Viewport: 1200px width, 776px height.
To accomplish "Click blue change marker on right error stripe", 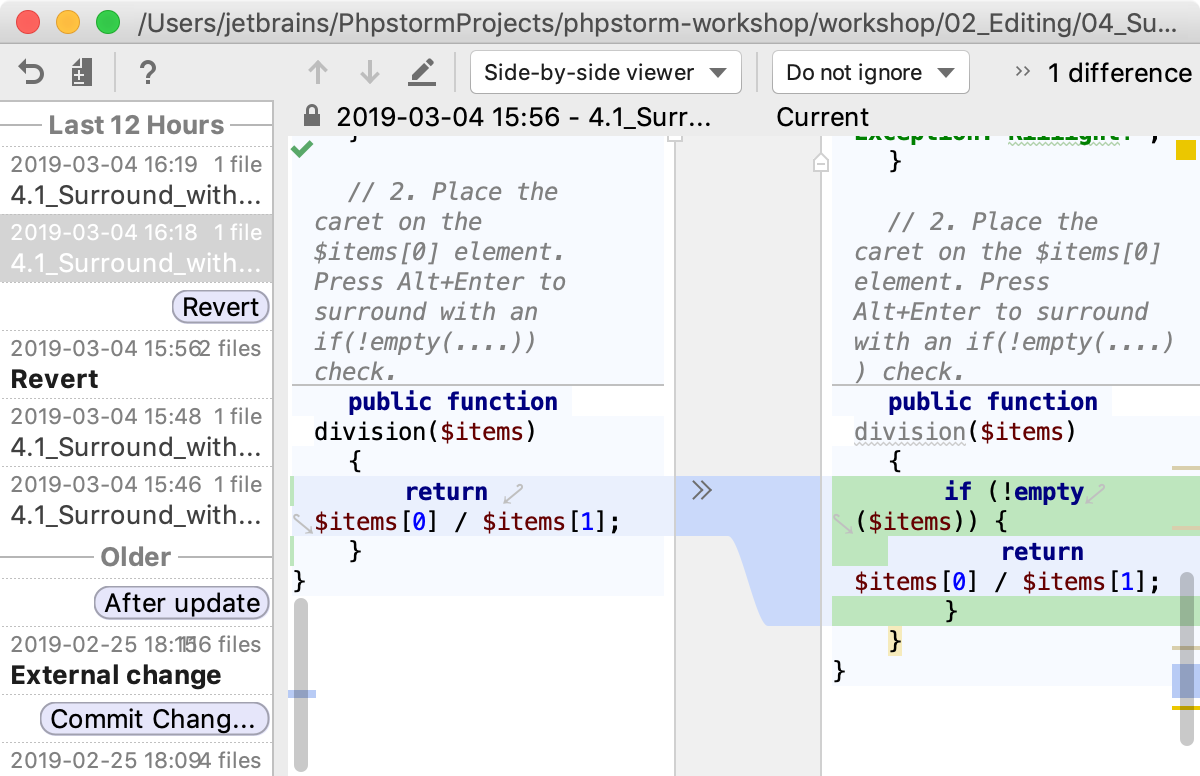I will click(1185, 681).
